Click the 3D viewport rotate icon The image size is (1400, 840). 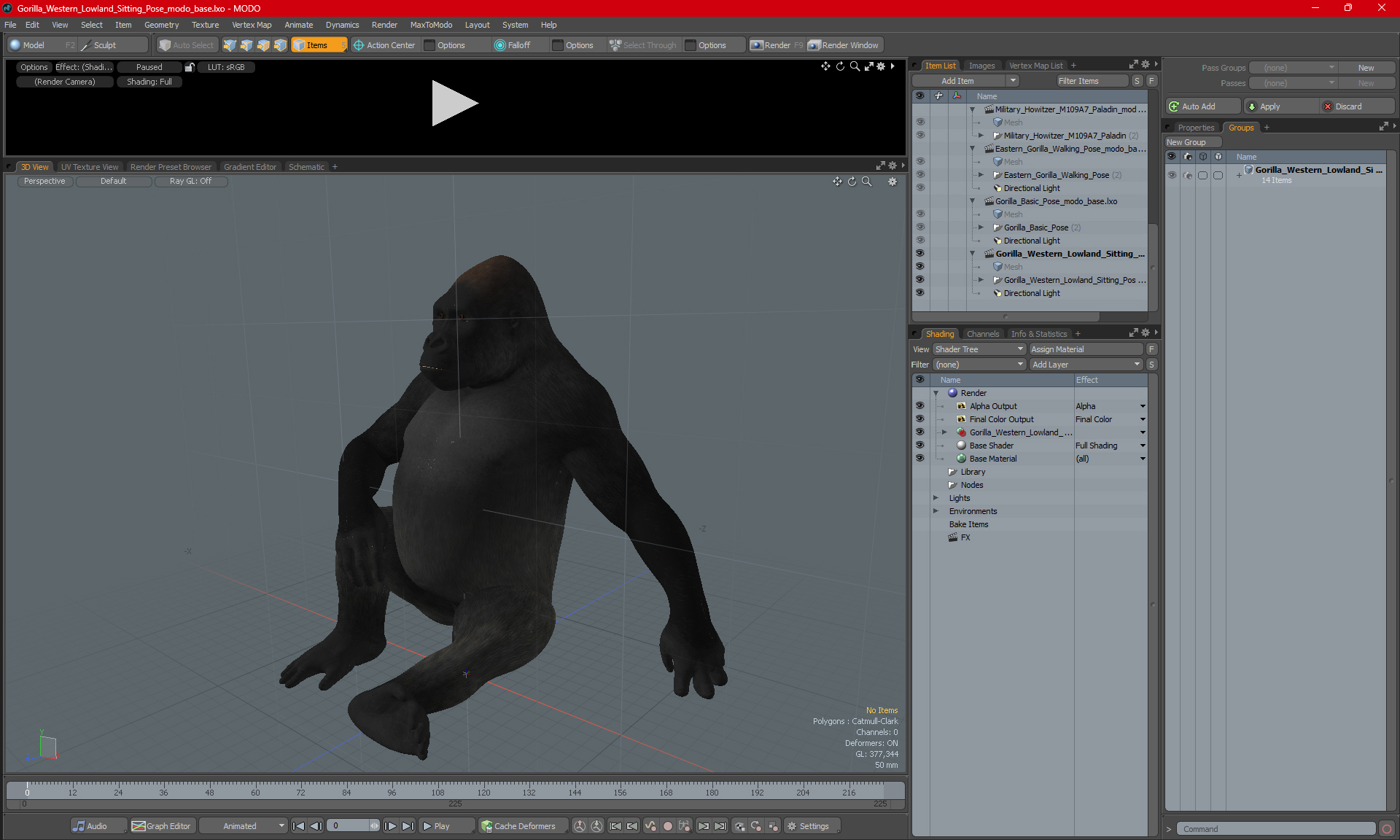click(x=852, y=182)
